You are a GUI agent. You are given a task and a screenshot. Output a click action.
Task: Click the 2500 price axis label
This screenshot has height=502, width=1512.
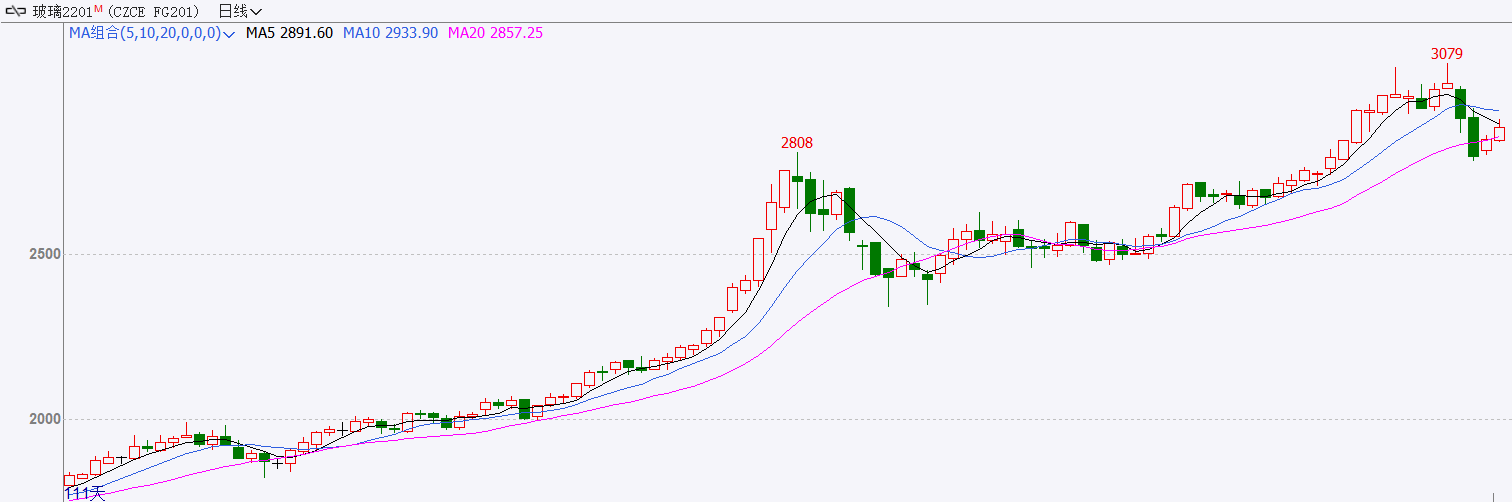pyautogui.click(x=44, y=254)
